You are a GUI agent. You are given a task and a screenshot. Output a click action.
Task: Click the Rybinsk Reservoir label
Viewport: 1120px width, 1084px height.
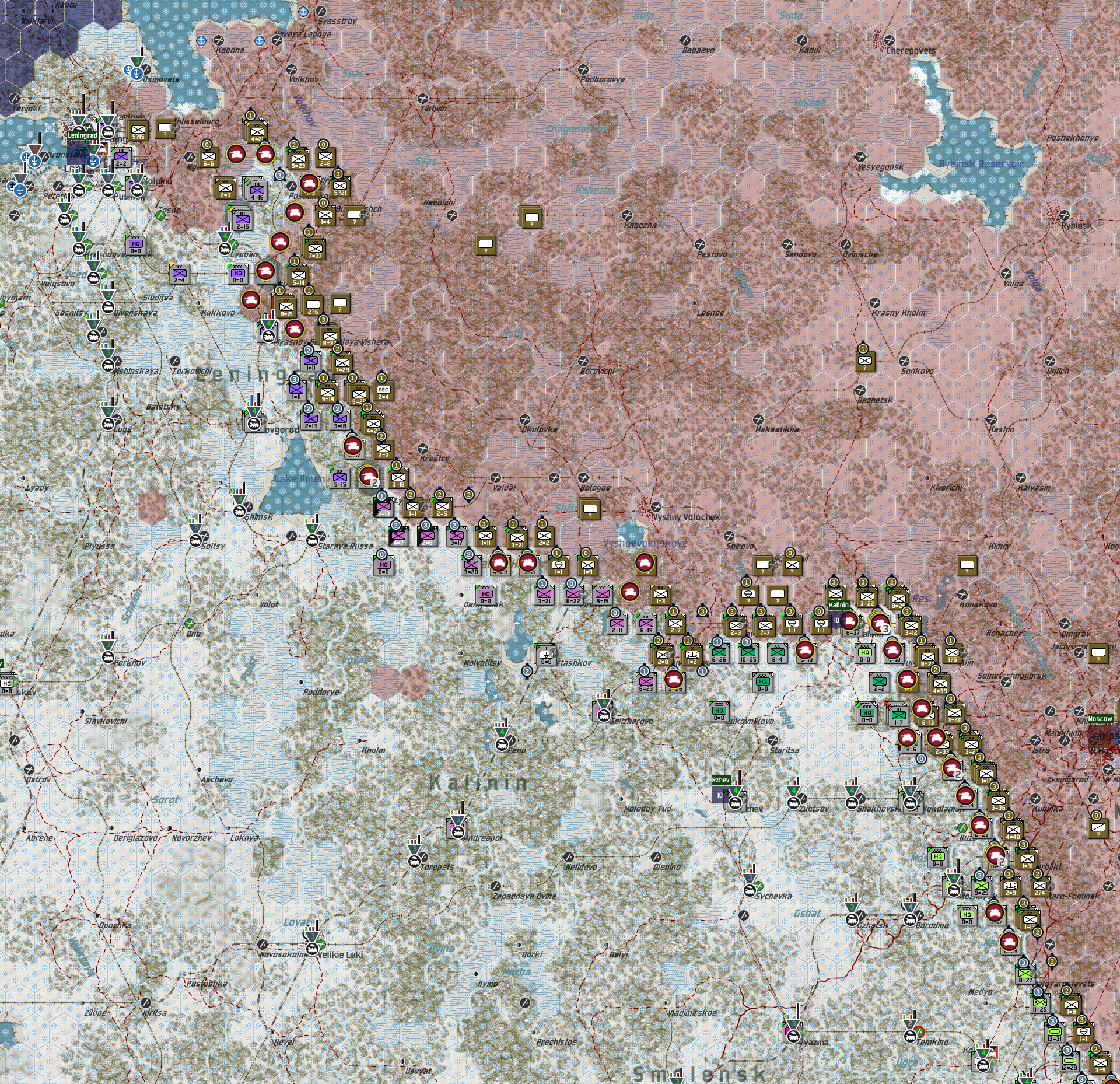click(x=981, y=164)
